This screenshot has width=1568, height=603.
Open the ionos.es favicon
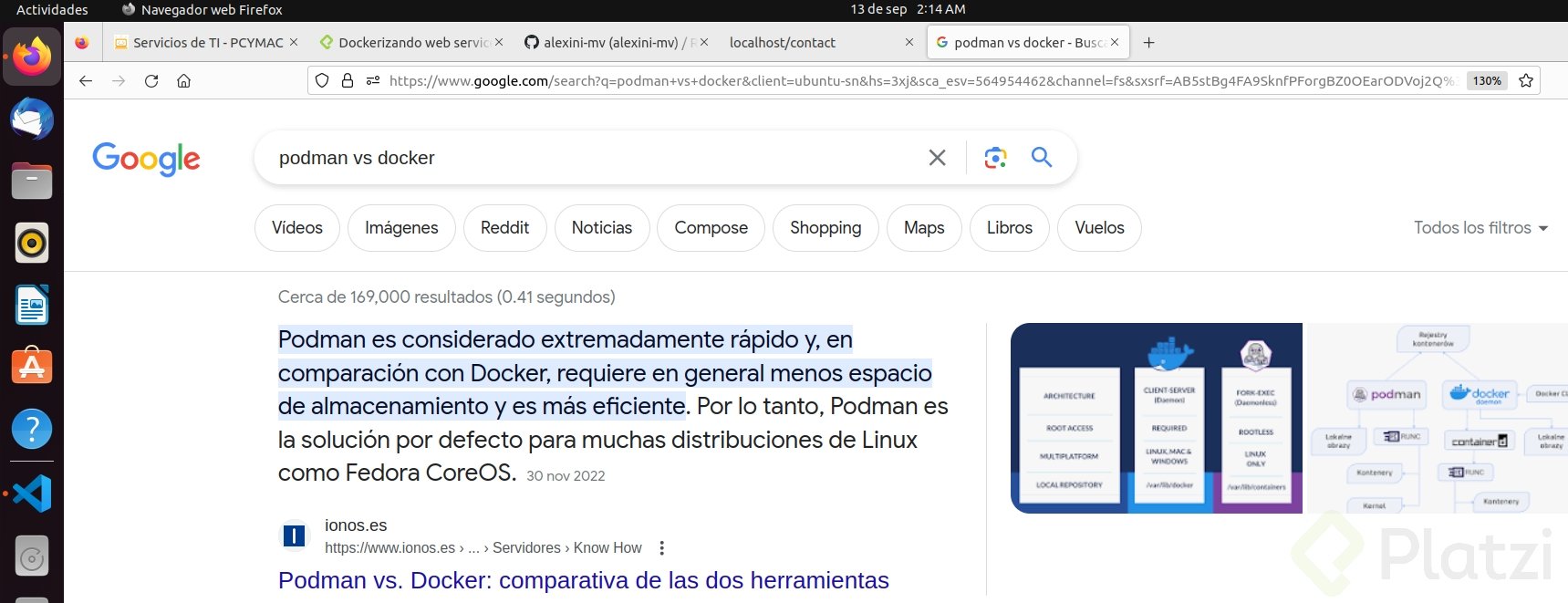pos(295,535)
